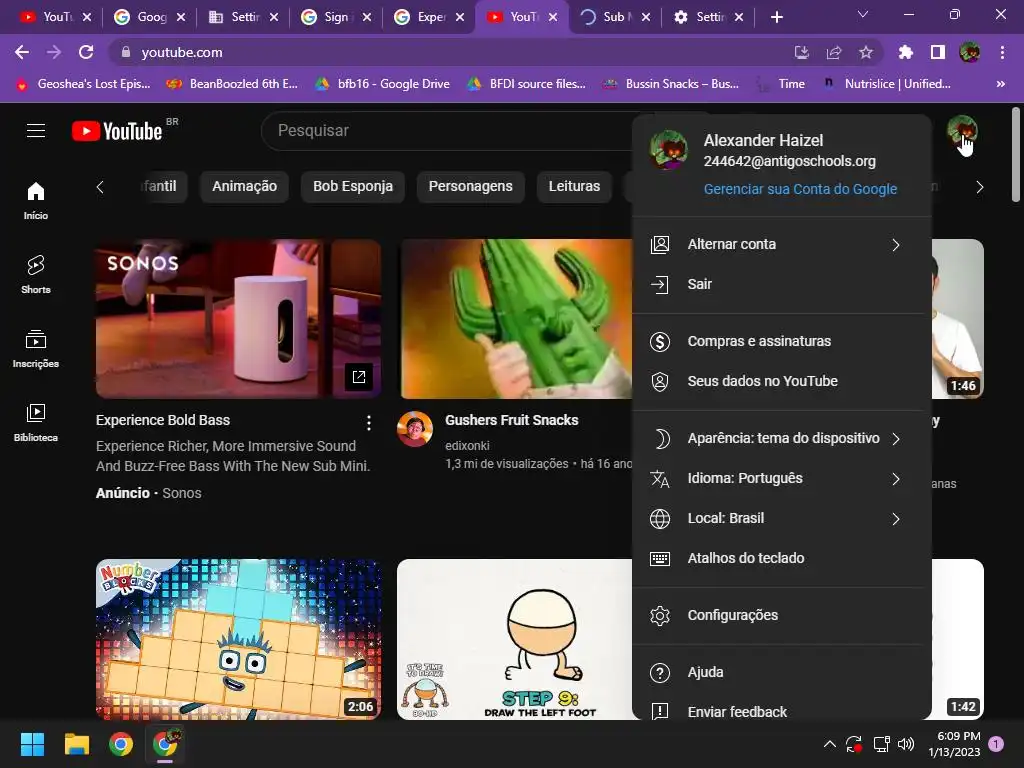Open Gerenciar sua Conta do Google
The height and width of the screenshot is (768, 1024).
pyautogui.click(x=800, y=189)
